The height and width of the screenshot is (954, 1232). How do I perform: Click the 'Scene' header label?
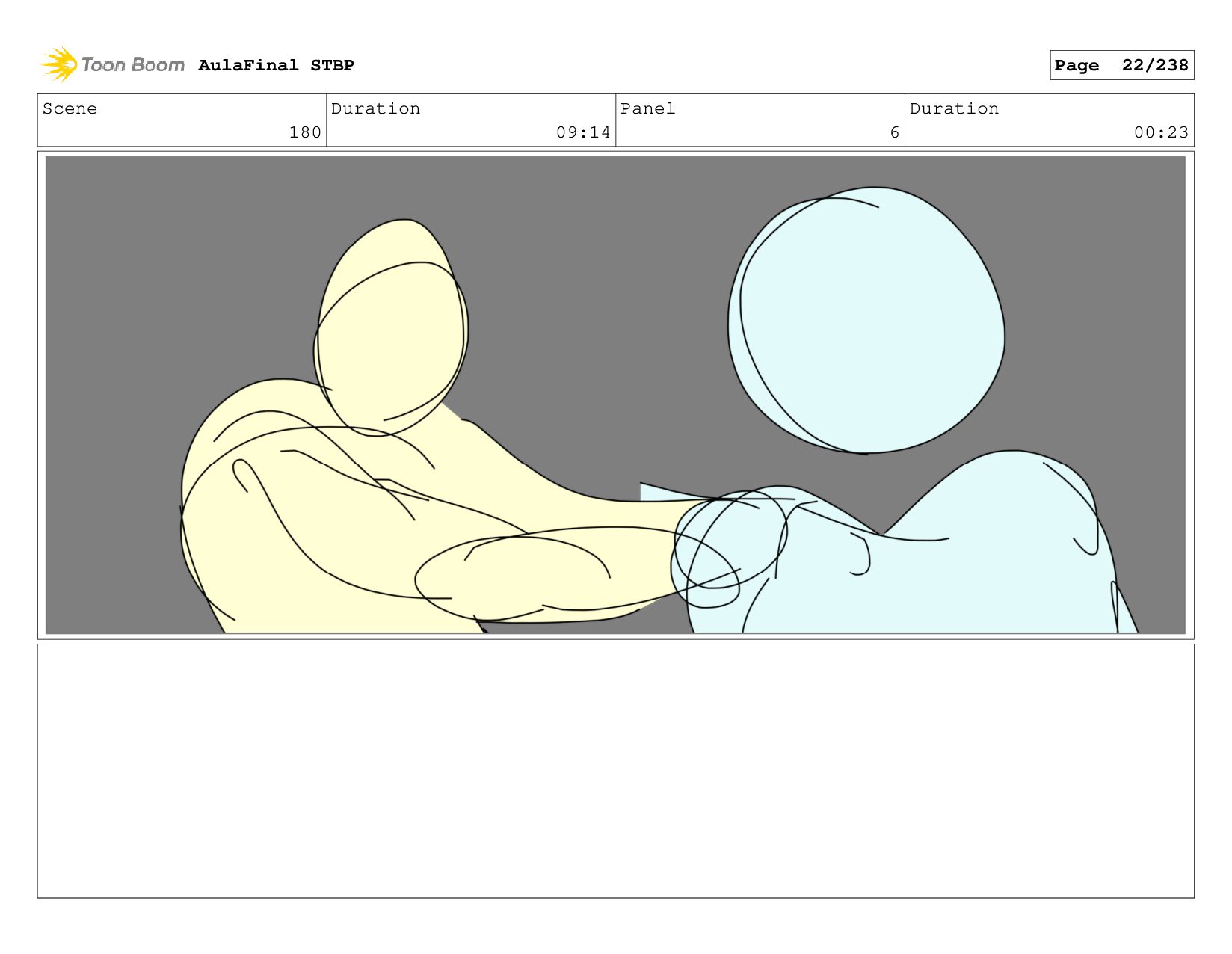tap(70, 108)
